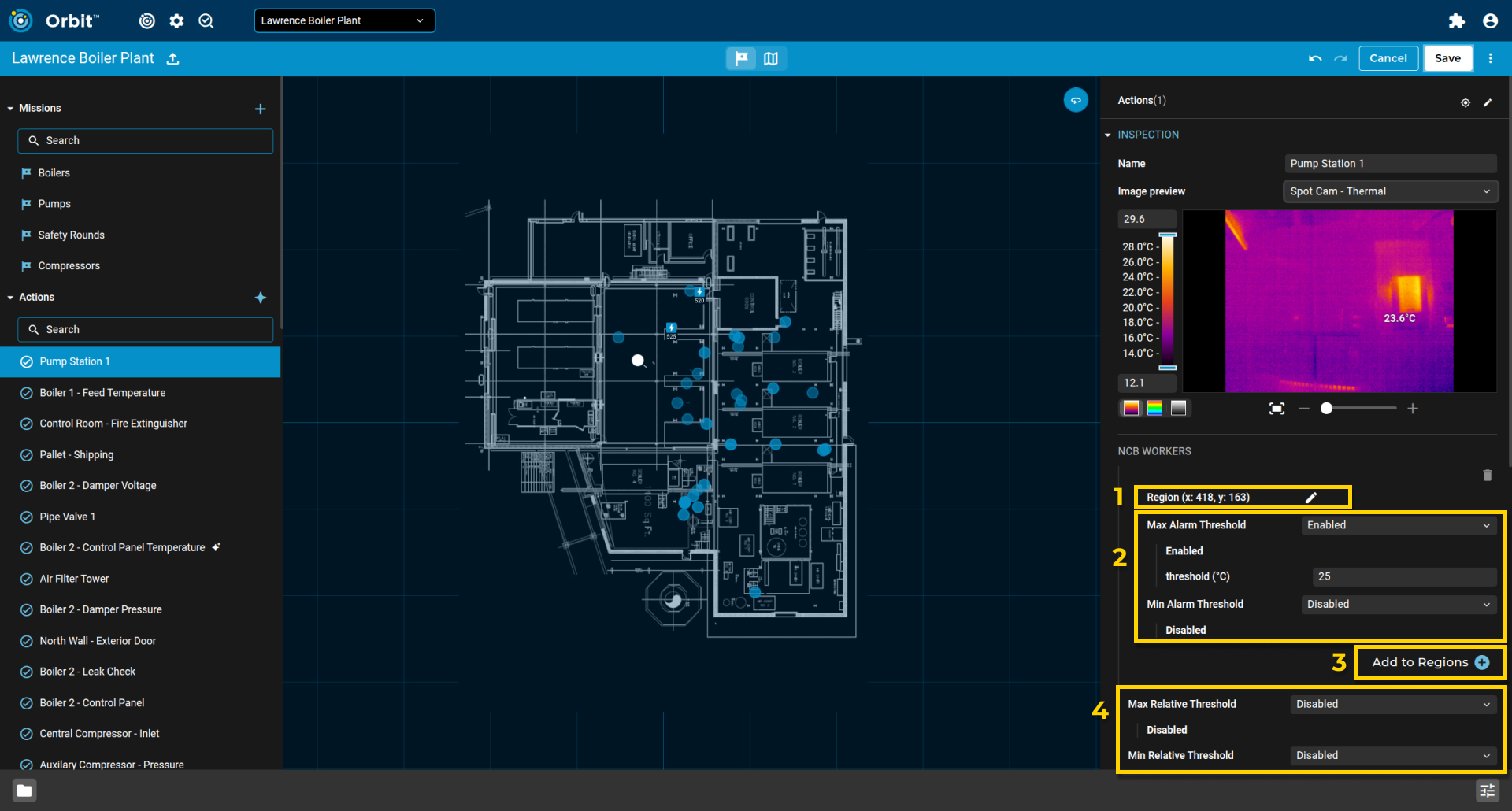Select the grayscale thermal color palette
The height and width of the screenshot is (811, 1512).
click(x=1178, y=408)
